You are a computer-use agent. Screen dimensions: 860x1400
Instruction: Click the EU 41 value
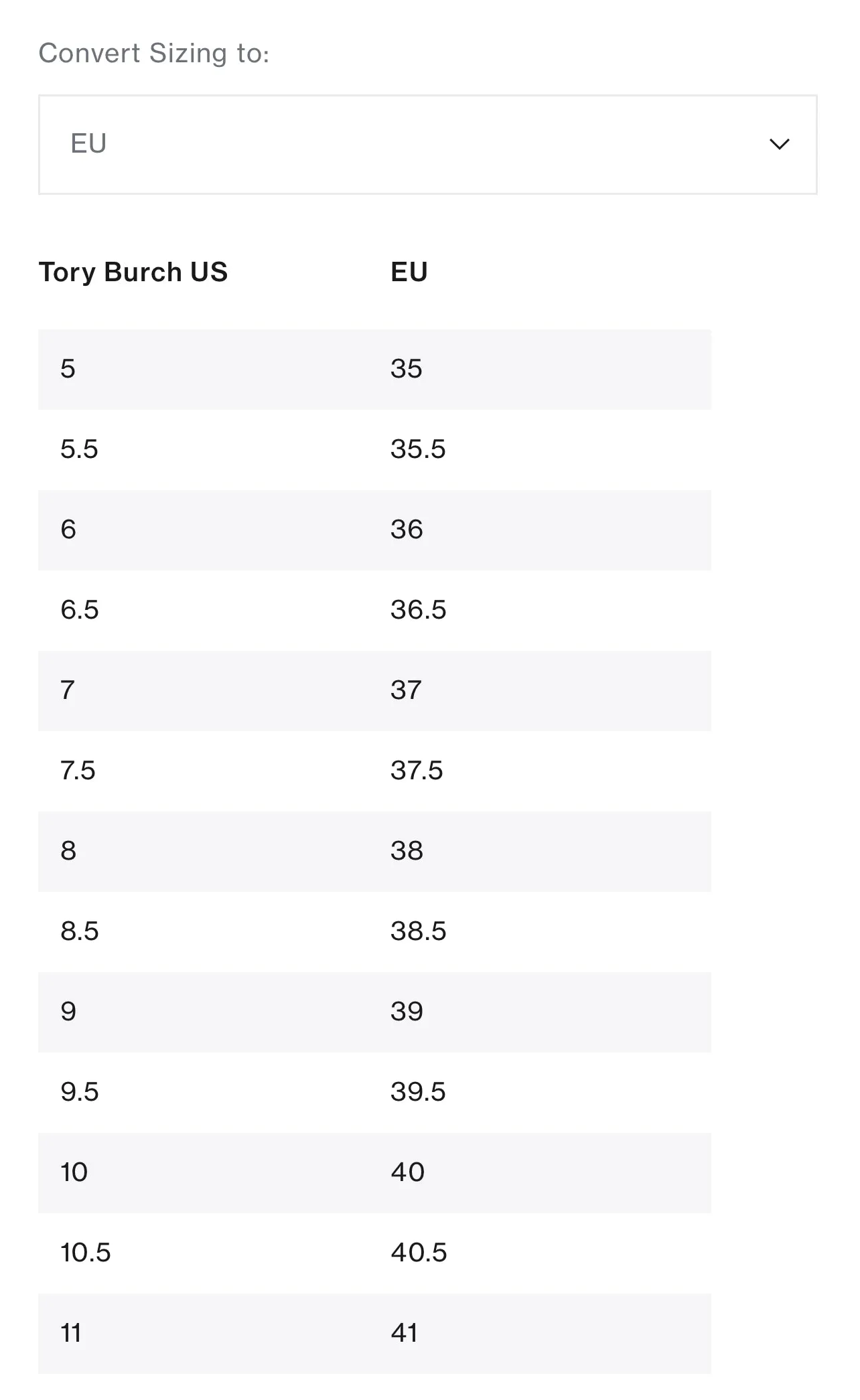(x=405, y=1333)
